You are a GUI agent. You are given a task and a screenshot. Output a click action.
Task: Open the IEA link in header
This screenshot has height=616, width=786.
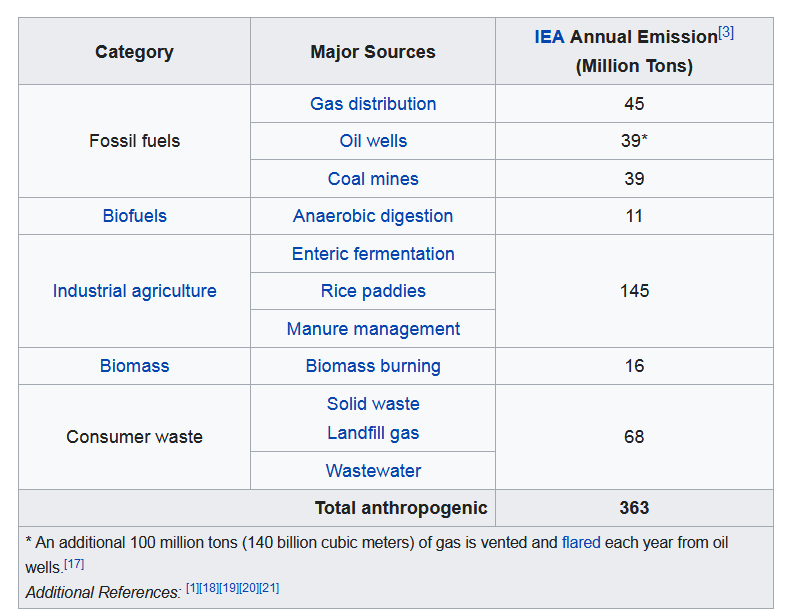tap(549, 37)
